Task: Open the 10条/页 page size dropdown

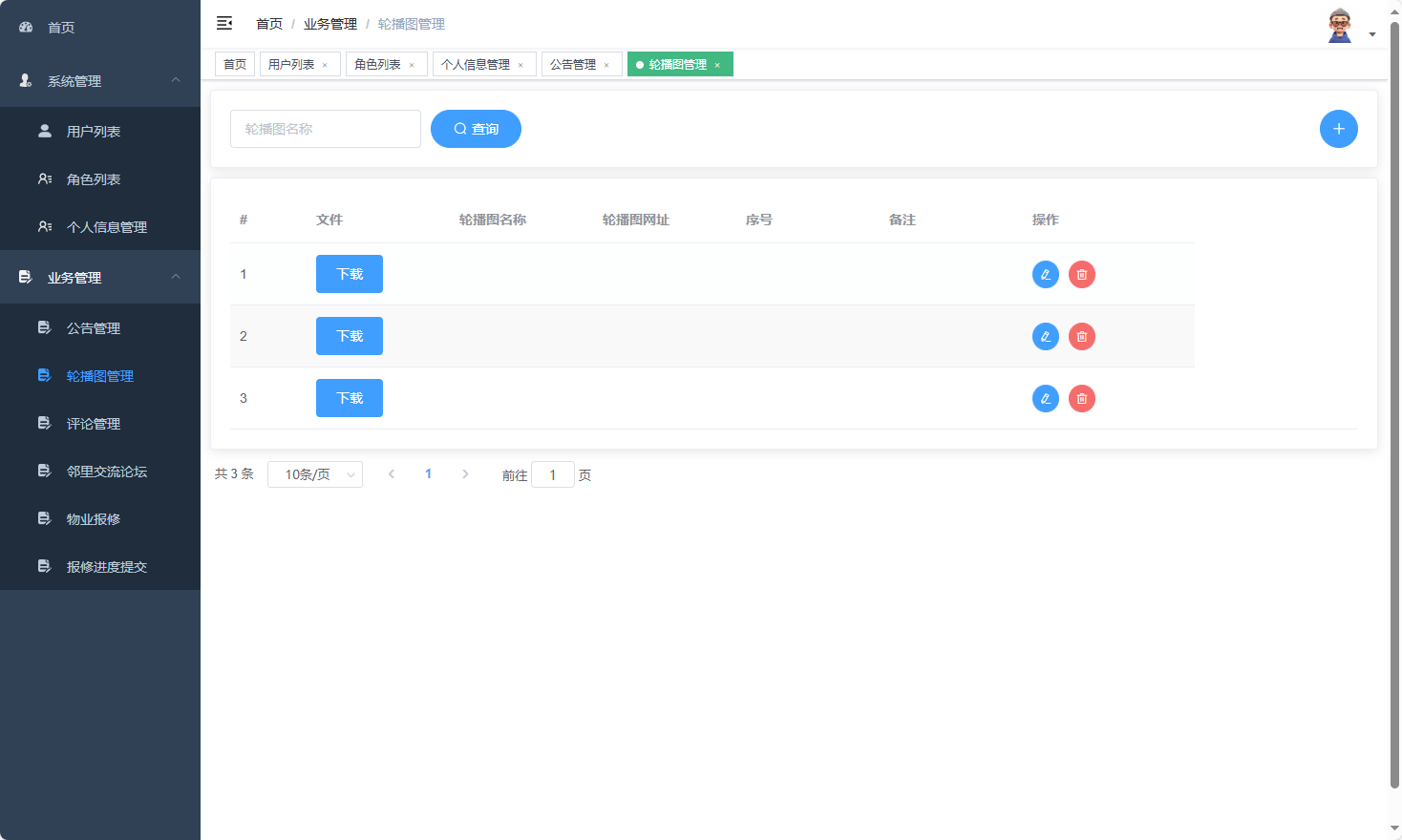Action: click(x=315, y=473)
